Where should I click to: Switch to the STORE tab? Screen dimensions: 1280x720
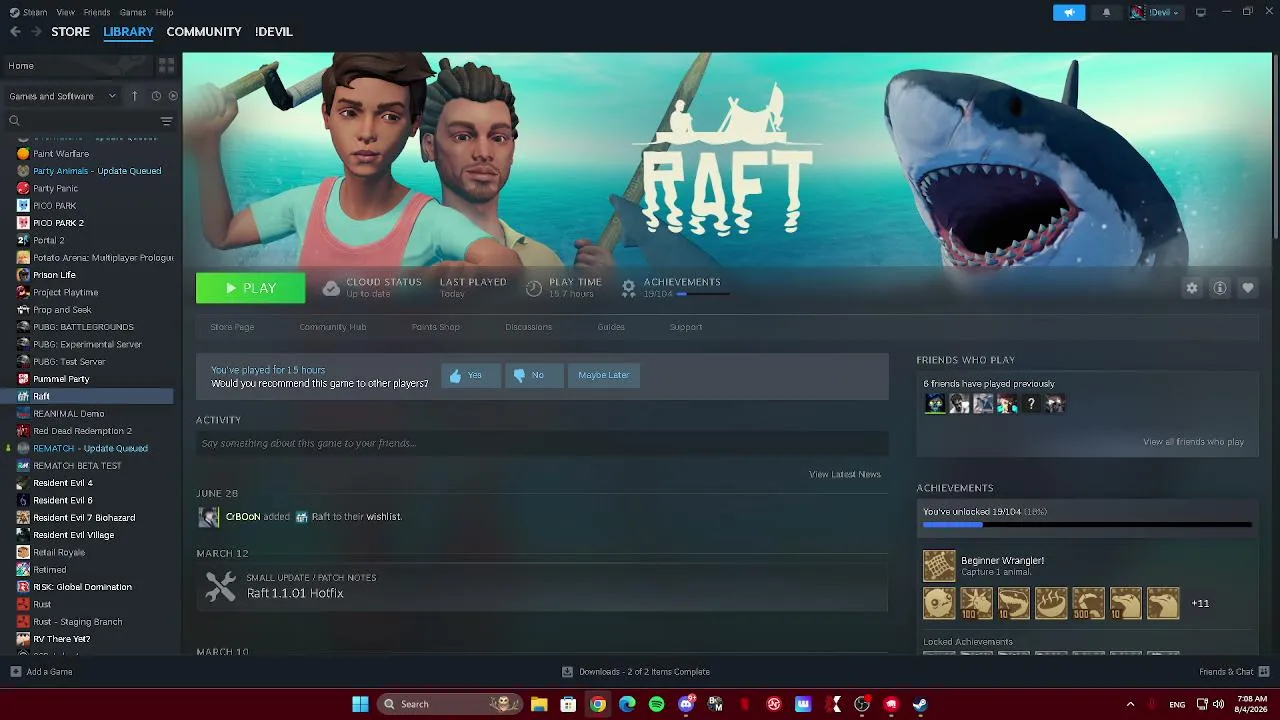pos(70,32)
